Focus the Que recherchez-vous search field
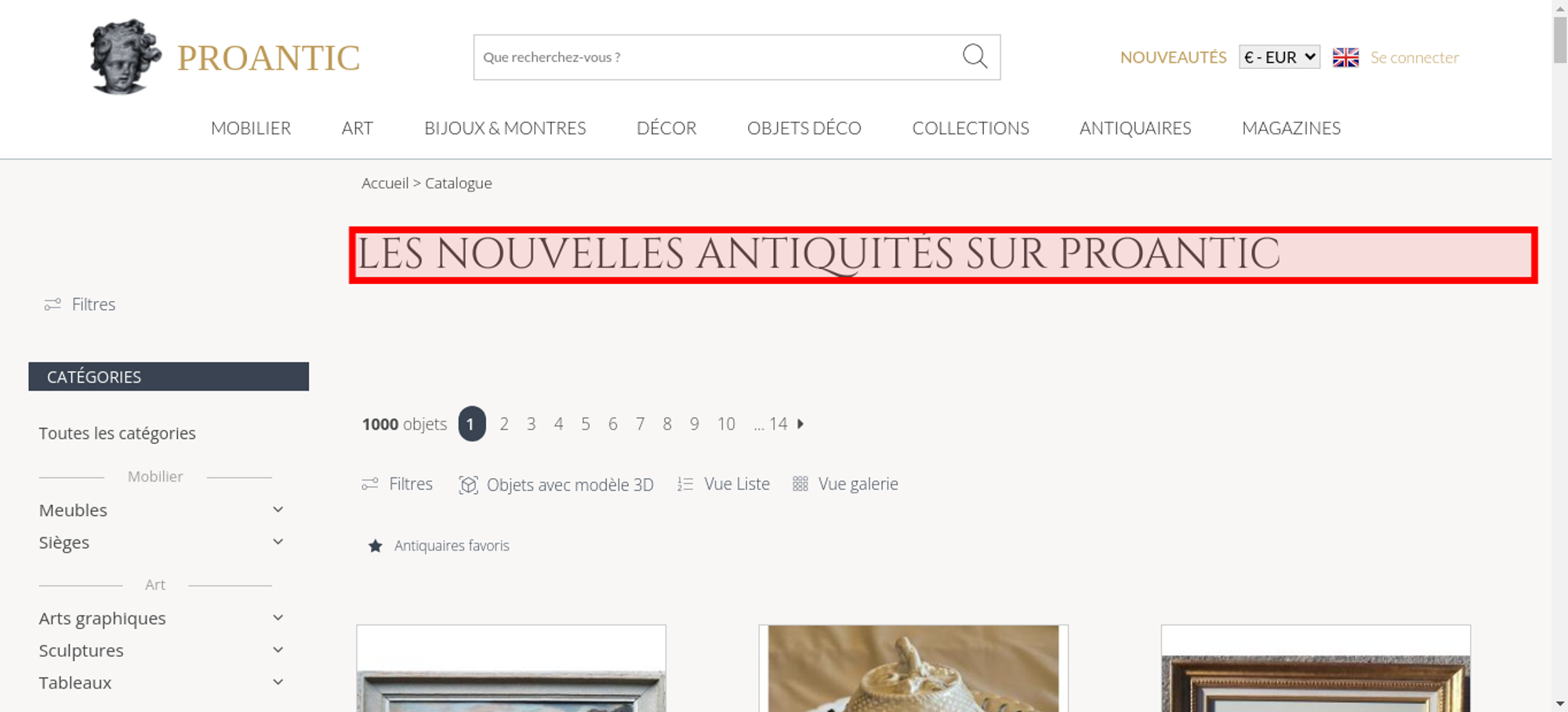Viewport: 1568px width, 712px height. pos(717,57)
